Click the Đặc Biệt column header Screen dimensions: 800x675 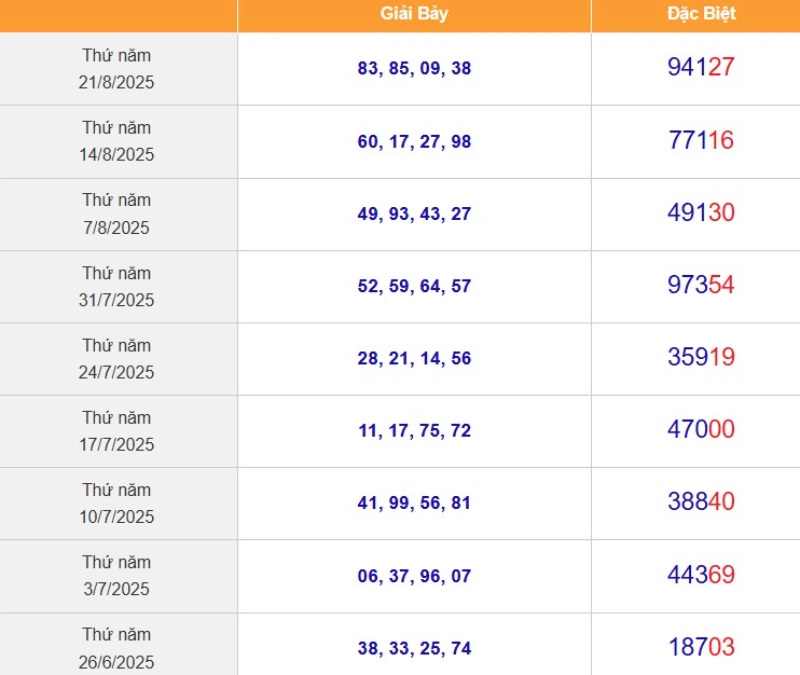[701, 14]
